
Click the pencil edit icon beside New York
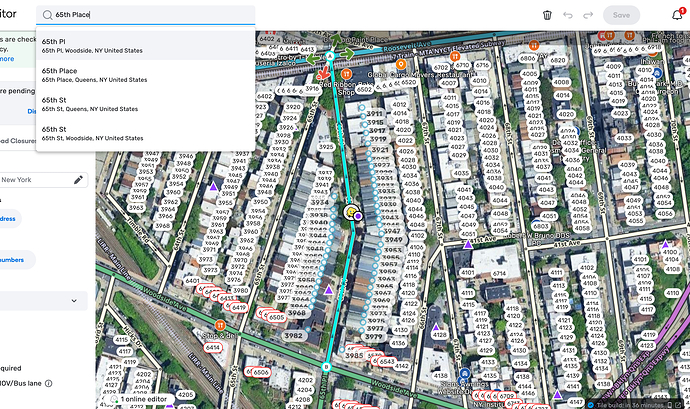tap(78, 180)
